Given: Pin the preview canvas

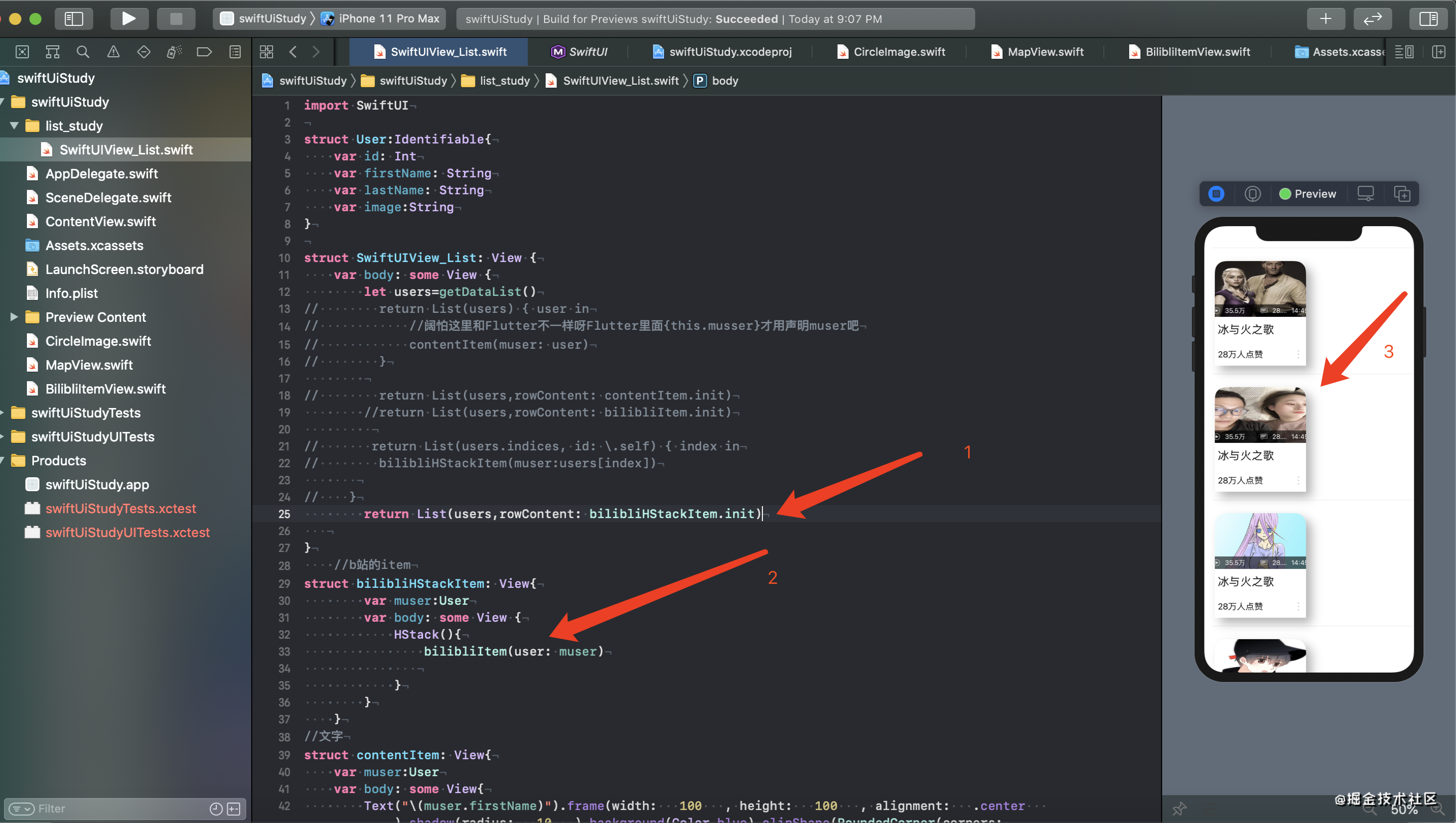Looking at the screenshot, I should [x=1178, y=809].
